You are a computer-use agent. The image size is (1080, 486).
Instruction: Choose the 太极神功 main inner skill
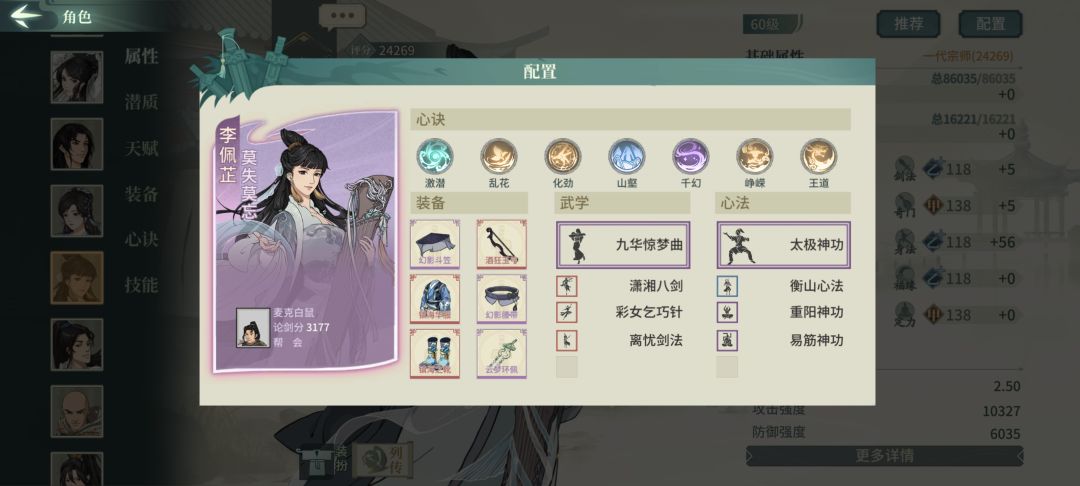(x=784, y=245)
